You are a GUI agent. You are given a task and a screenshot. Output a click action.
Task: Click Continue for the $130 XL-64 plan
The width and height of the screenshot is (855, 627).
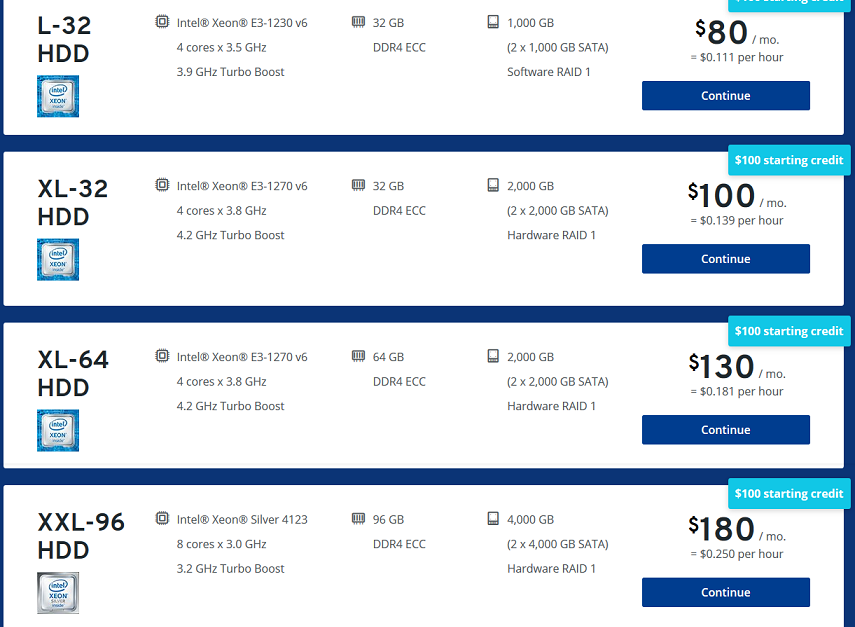726,430
